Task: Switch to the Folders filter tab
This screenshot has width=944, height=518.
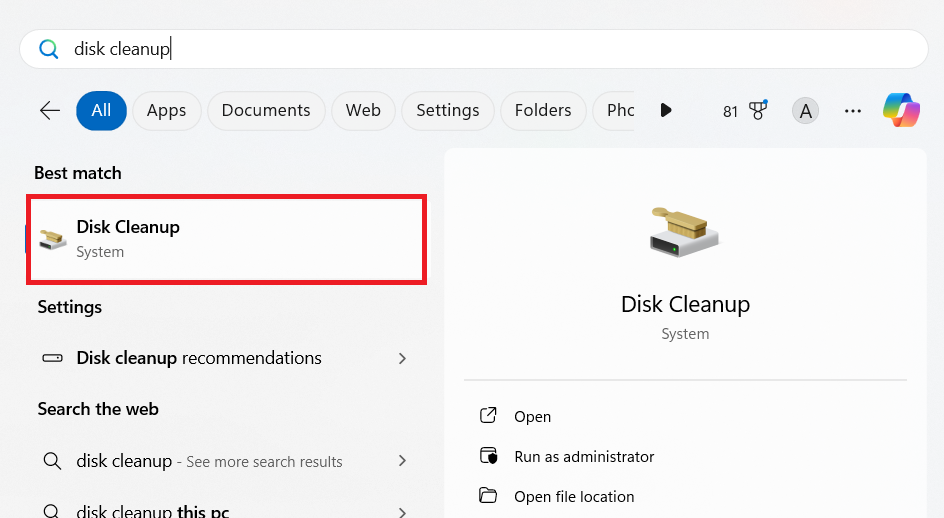Action: (x=543, y=110)
